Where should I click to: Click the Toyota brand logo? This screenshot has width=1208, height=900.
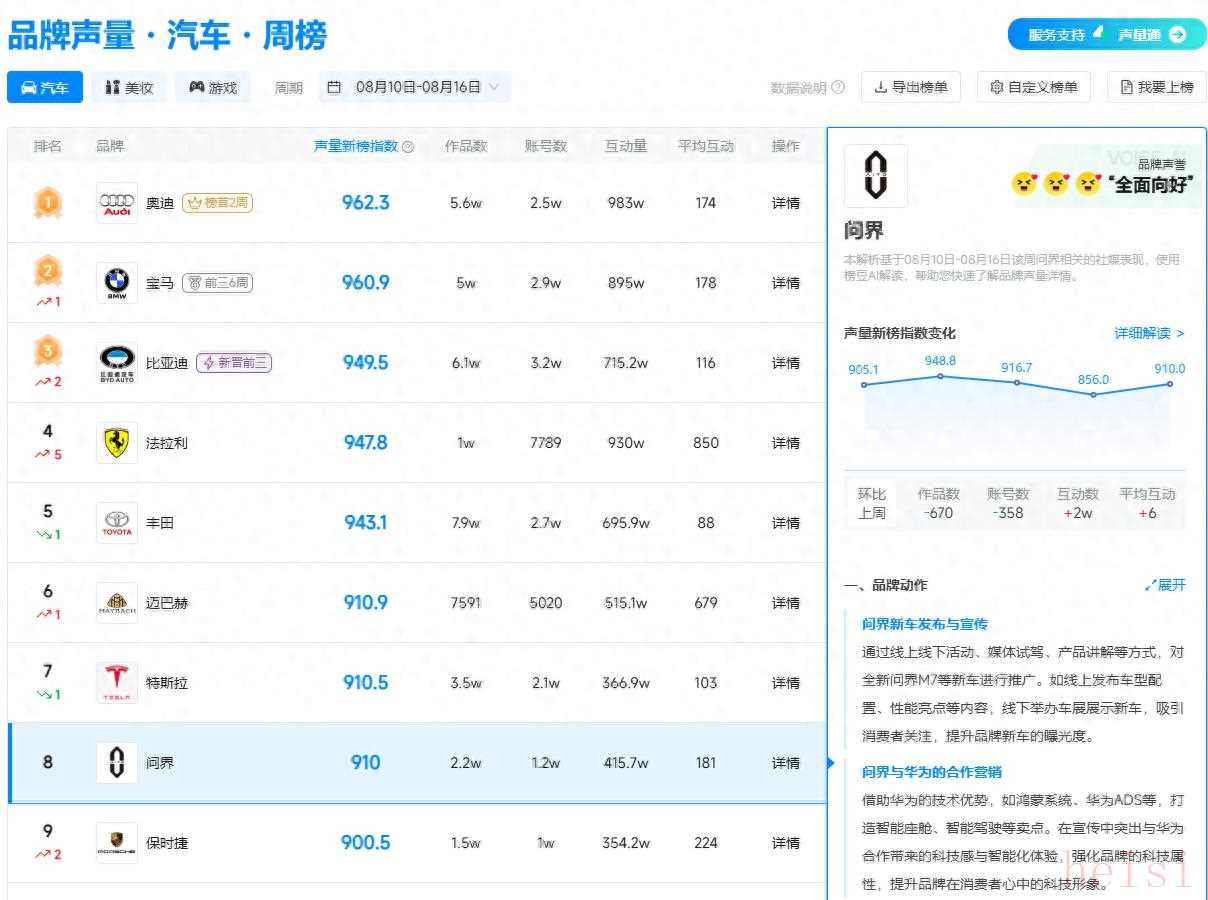117,523
